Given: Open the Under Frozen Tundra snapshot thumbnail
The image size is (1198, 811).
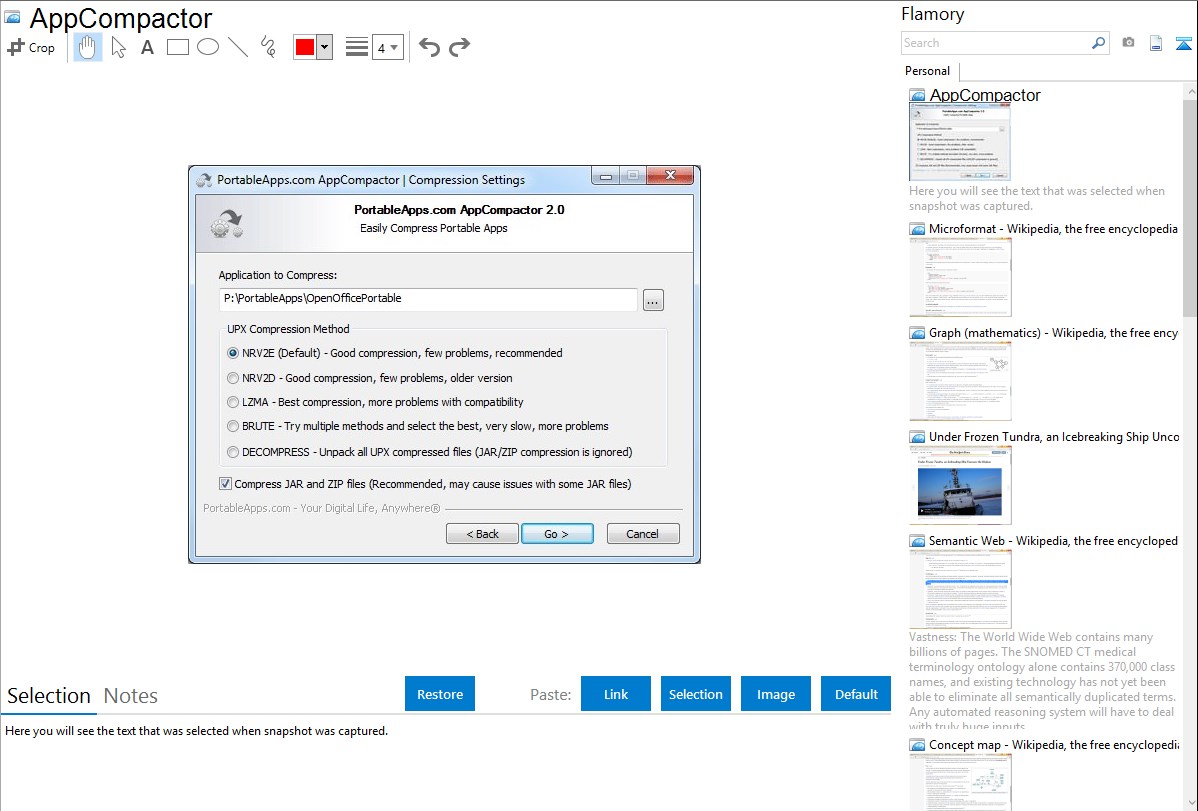Looking at the screenshot, I should (960, 485).
